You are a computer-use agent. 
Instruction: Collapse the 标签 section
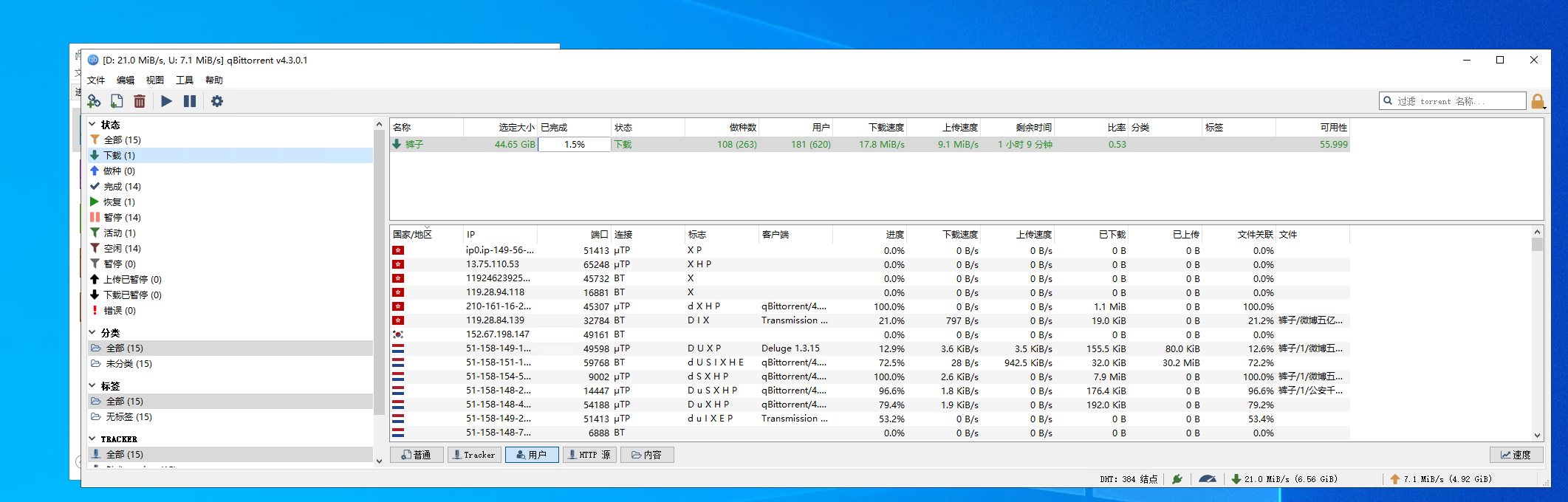click(92, 386)
